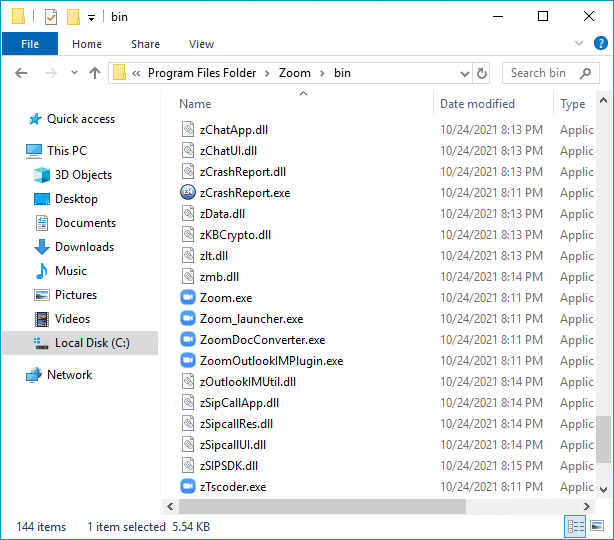Click the Zoom.exe camera icon

click(x=188, y=297)
